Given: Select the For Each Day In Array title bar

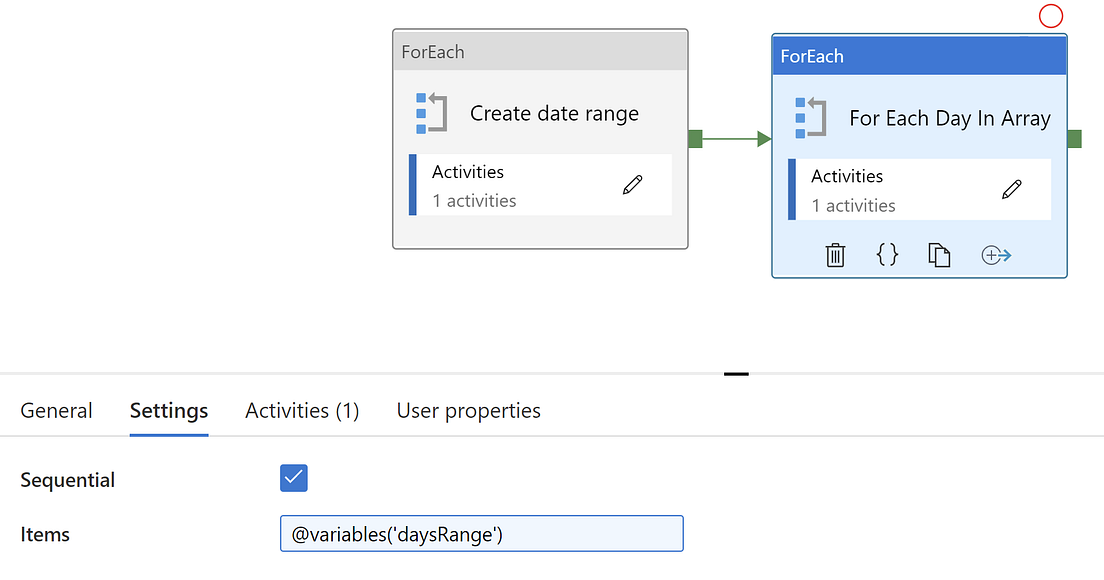Looking at the screenshot, I should click(919, 56).
